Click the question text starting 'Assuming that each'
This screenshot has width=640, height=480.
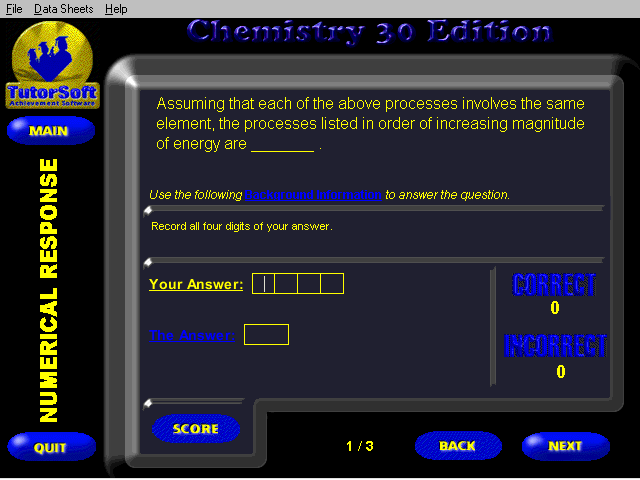[370, 124]
